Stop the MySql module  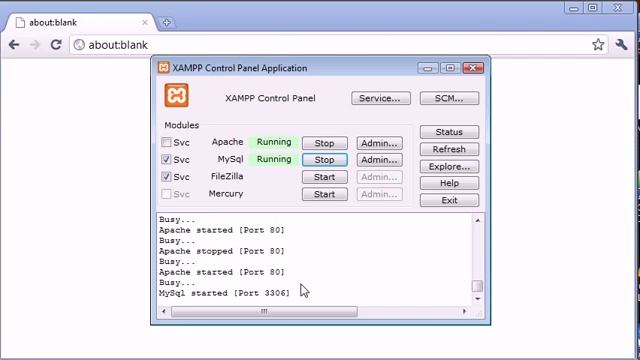pyautogui.click(x=324, y=160)
